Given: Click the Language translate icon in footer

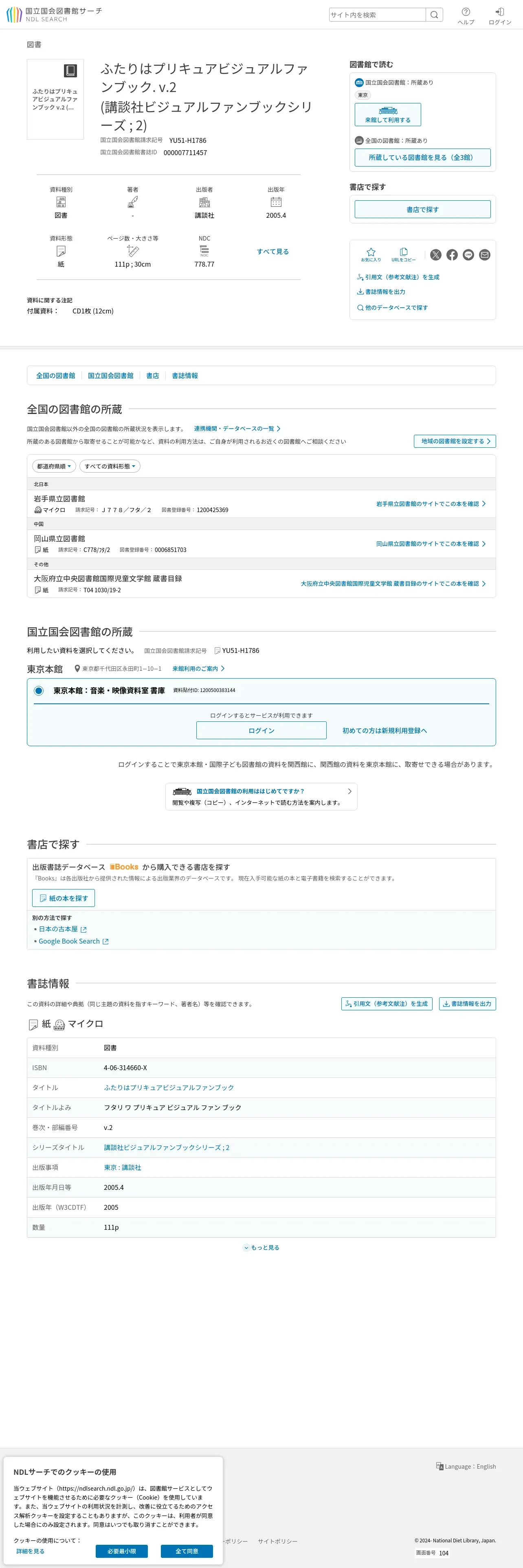Looking at the screenshot, I should click(439, 1466).
